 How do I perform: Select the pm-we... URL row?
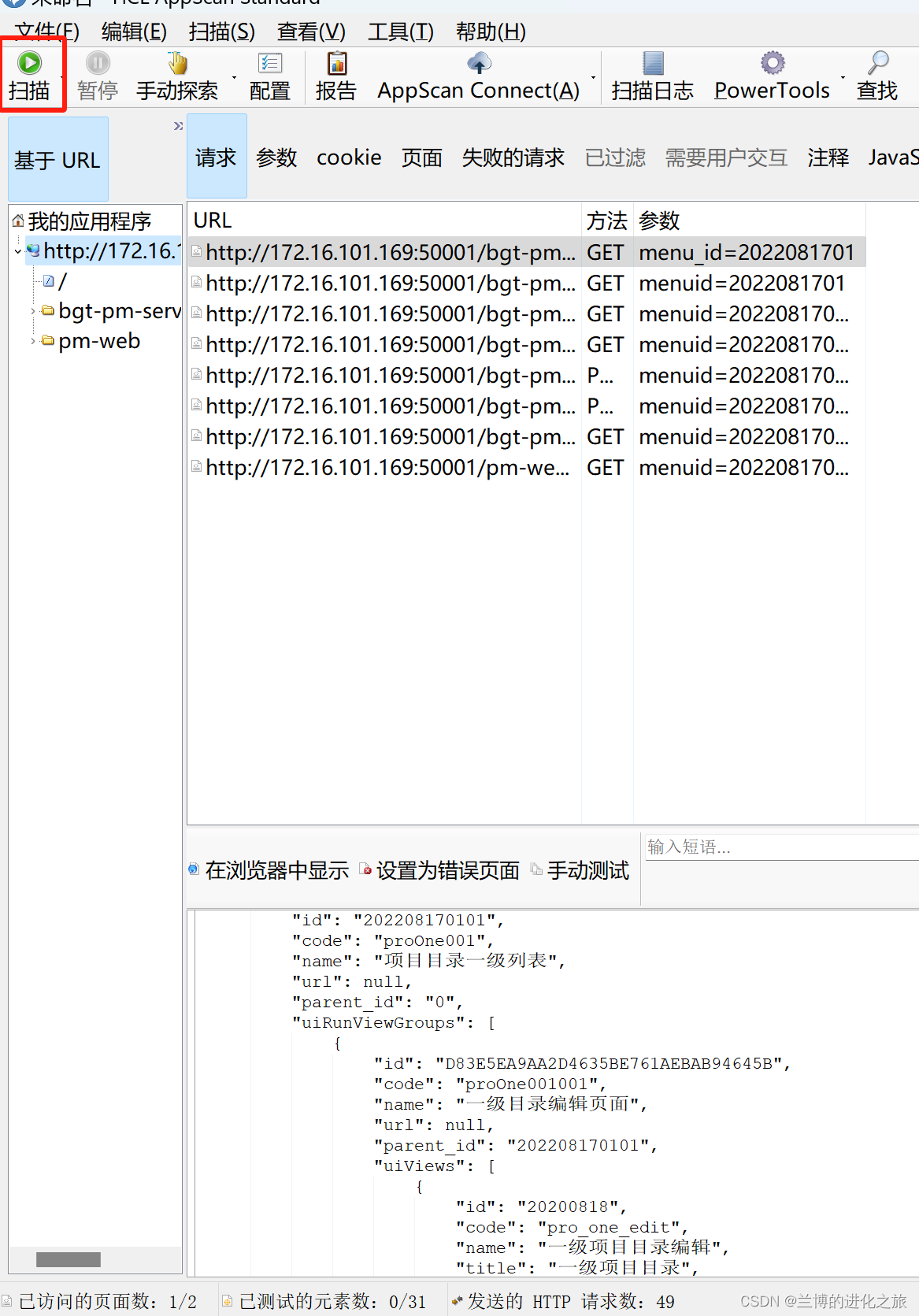(527, 467)
